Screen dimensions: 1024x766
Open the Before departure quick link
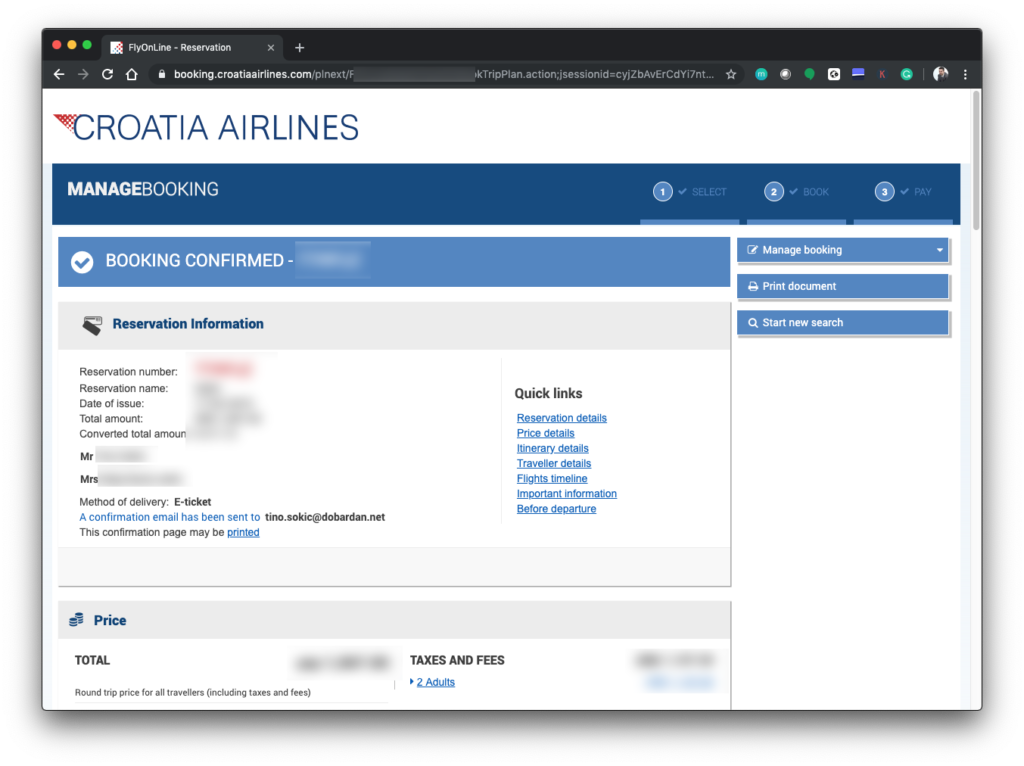[x=556, y=509]
